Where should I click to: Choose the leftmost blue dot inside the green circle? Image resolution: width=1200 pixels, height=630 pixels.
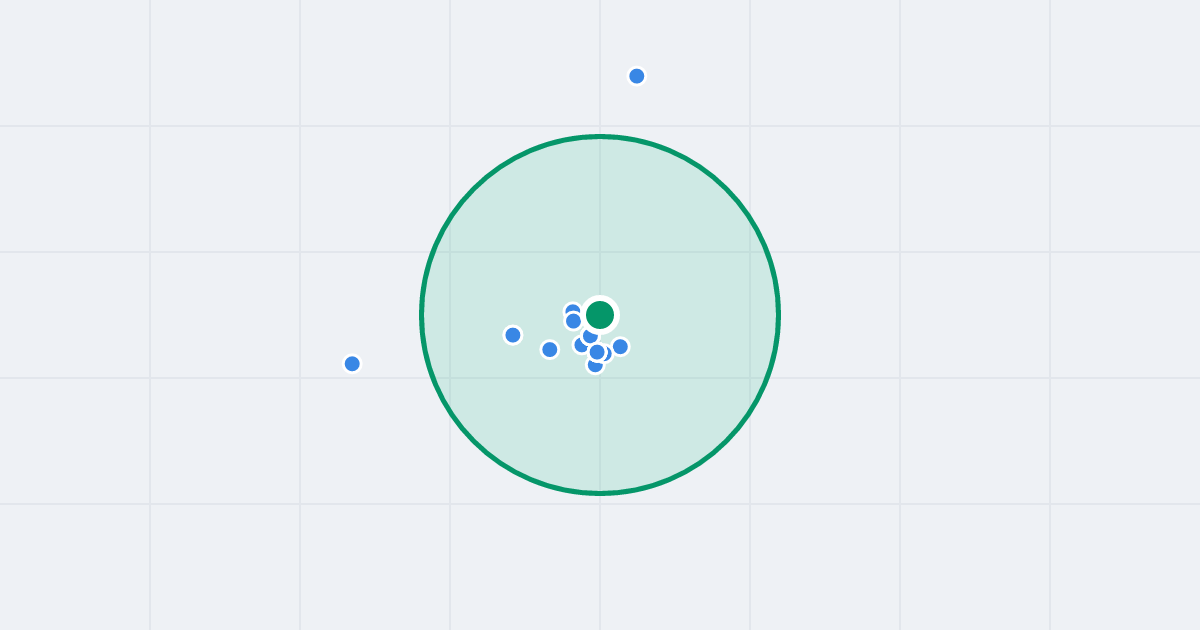coord(513,335)
